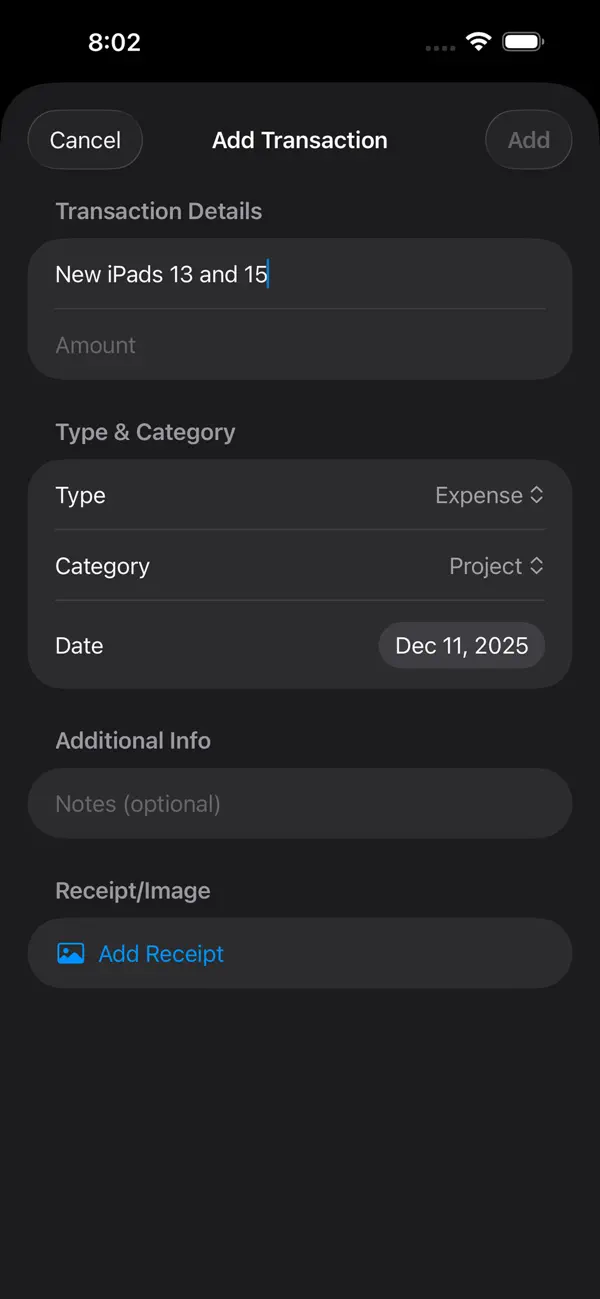
Task: Tap the Wi-Fi icon in the status bar
Action: (478, 40)
